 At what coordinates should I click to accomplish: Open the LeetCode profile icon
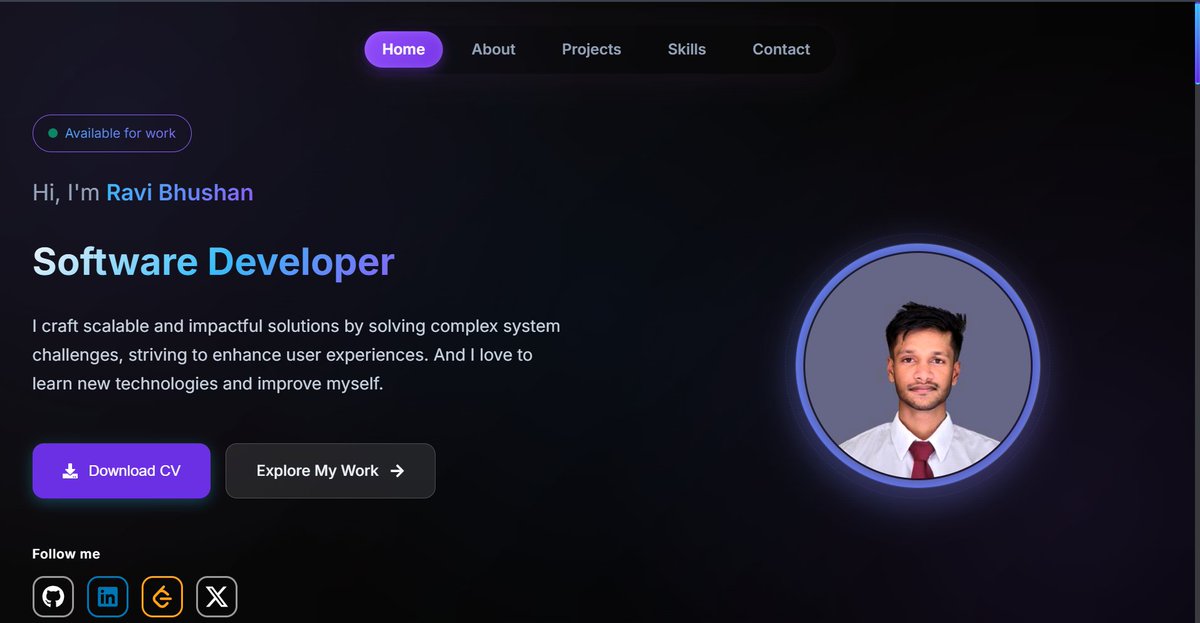coord(162,597)
